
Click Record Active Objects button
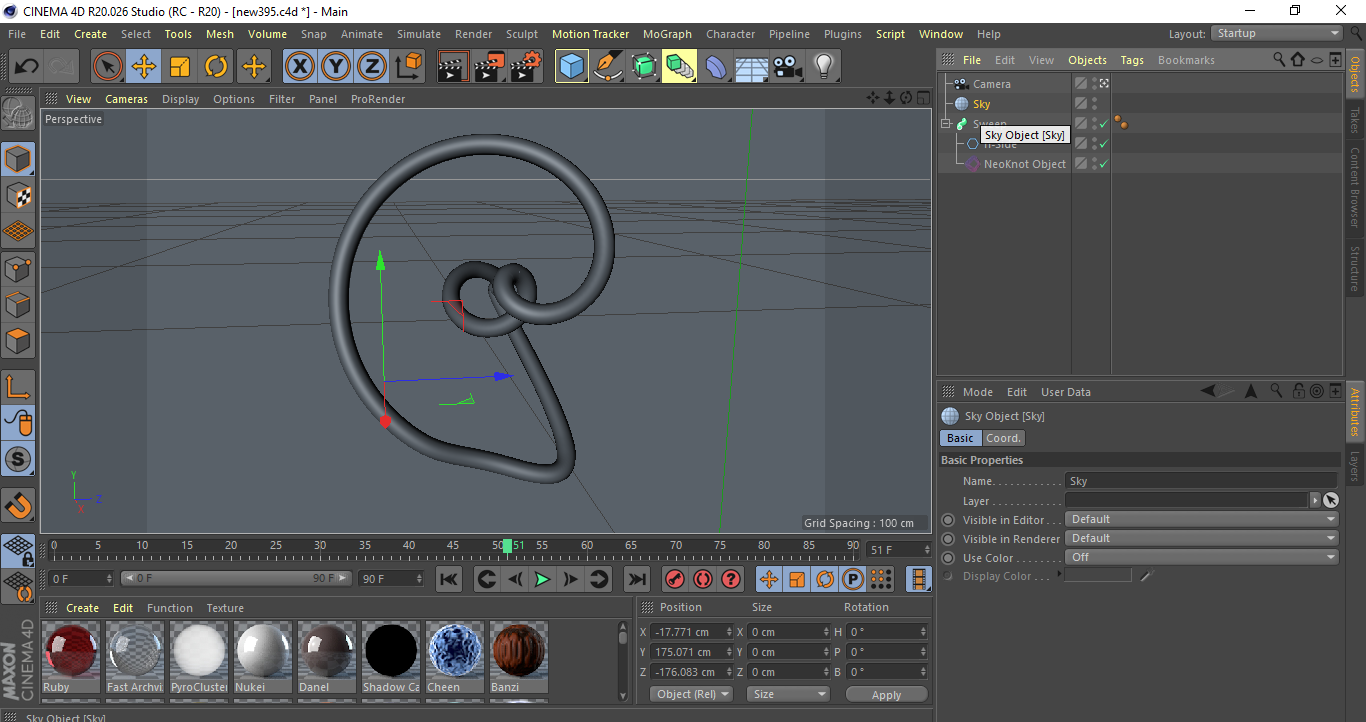point(675,579)
